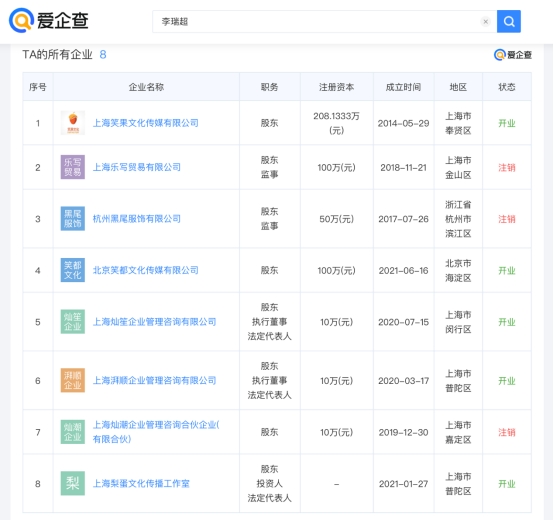Image resolution: width=554 pixels, height=520 pixels.
Task: Open 上海灿笙企业管理咨询有限公司 link
Action: [154, 322]
